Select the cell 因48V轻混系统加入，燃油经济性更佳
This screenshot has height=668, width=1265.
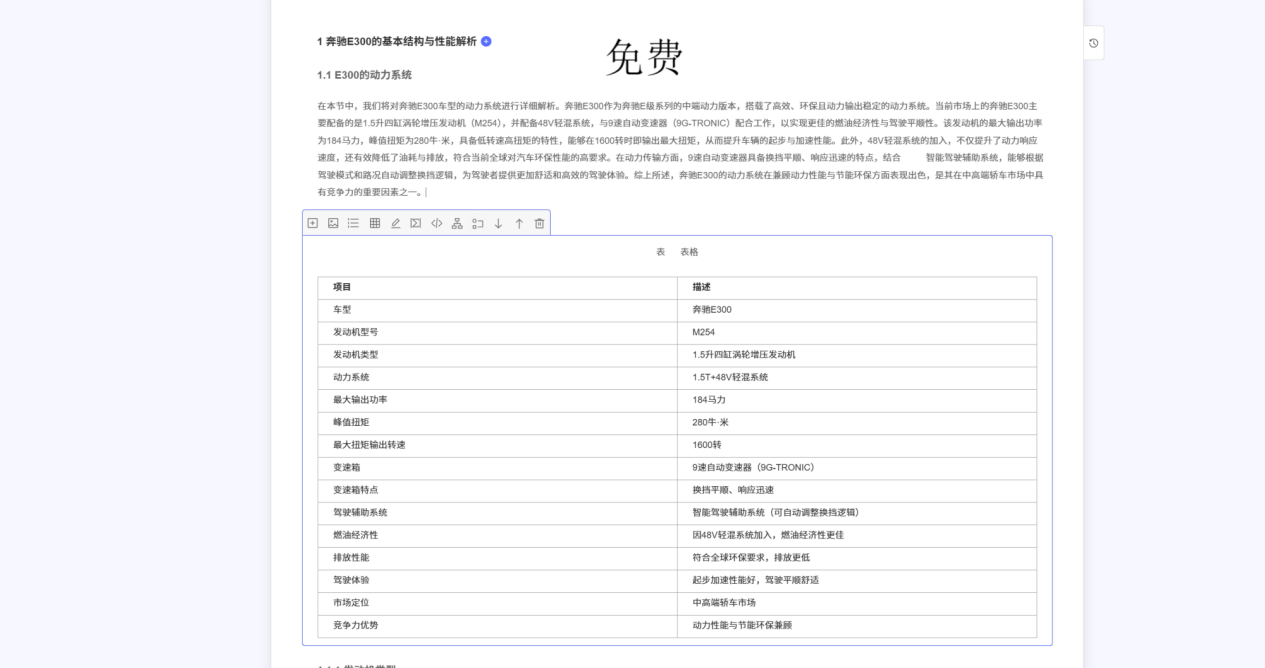click(857, 535)
